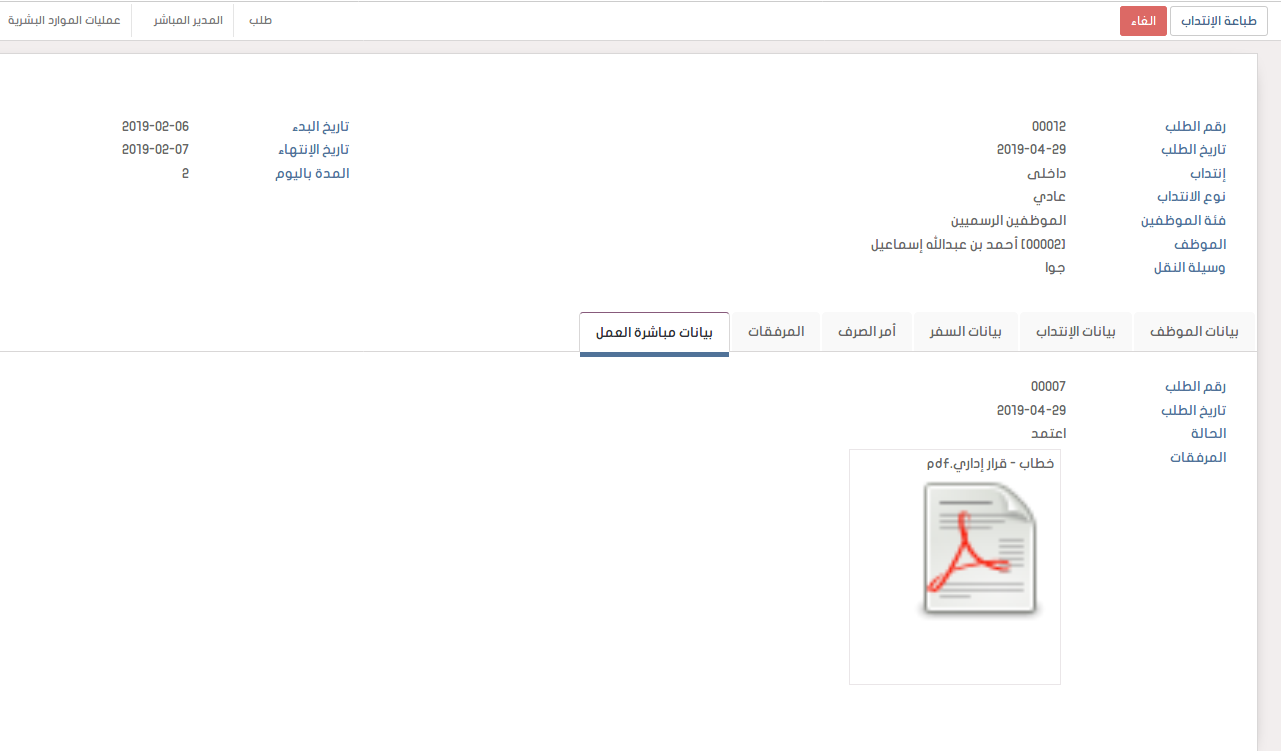
Task: Select the المدير المباشر status stage
Action: 187,20
